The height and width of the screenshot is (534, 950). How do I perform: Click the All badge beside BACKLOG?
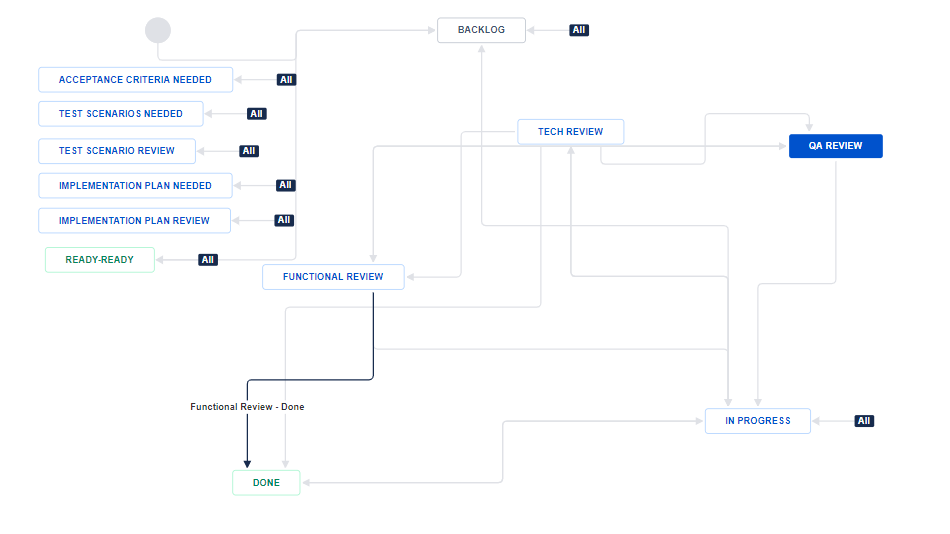click(579, 30)
